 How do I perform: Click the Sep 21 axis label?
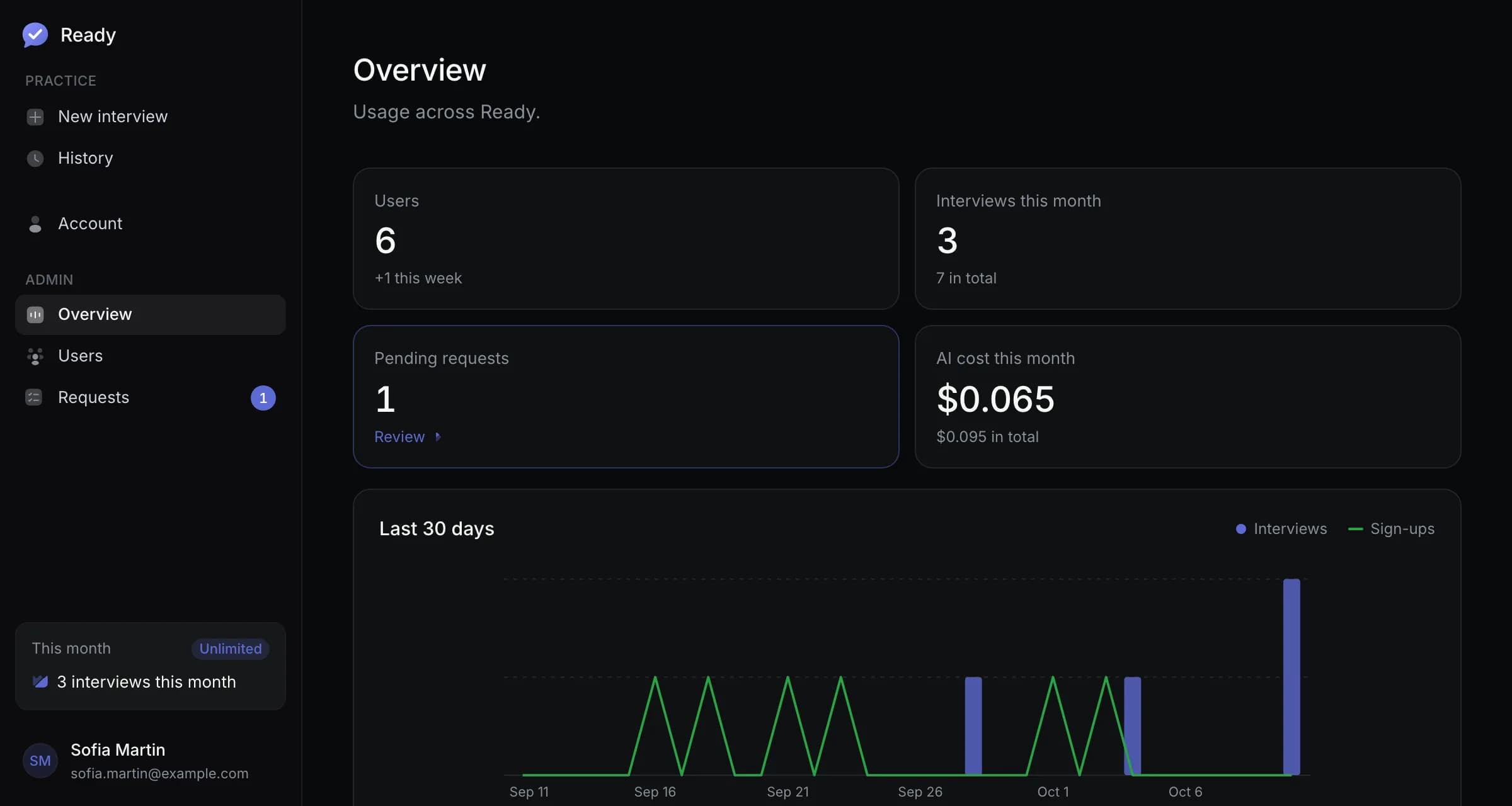(x=788, y=792)
